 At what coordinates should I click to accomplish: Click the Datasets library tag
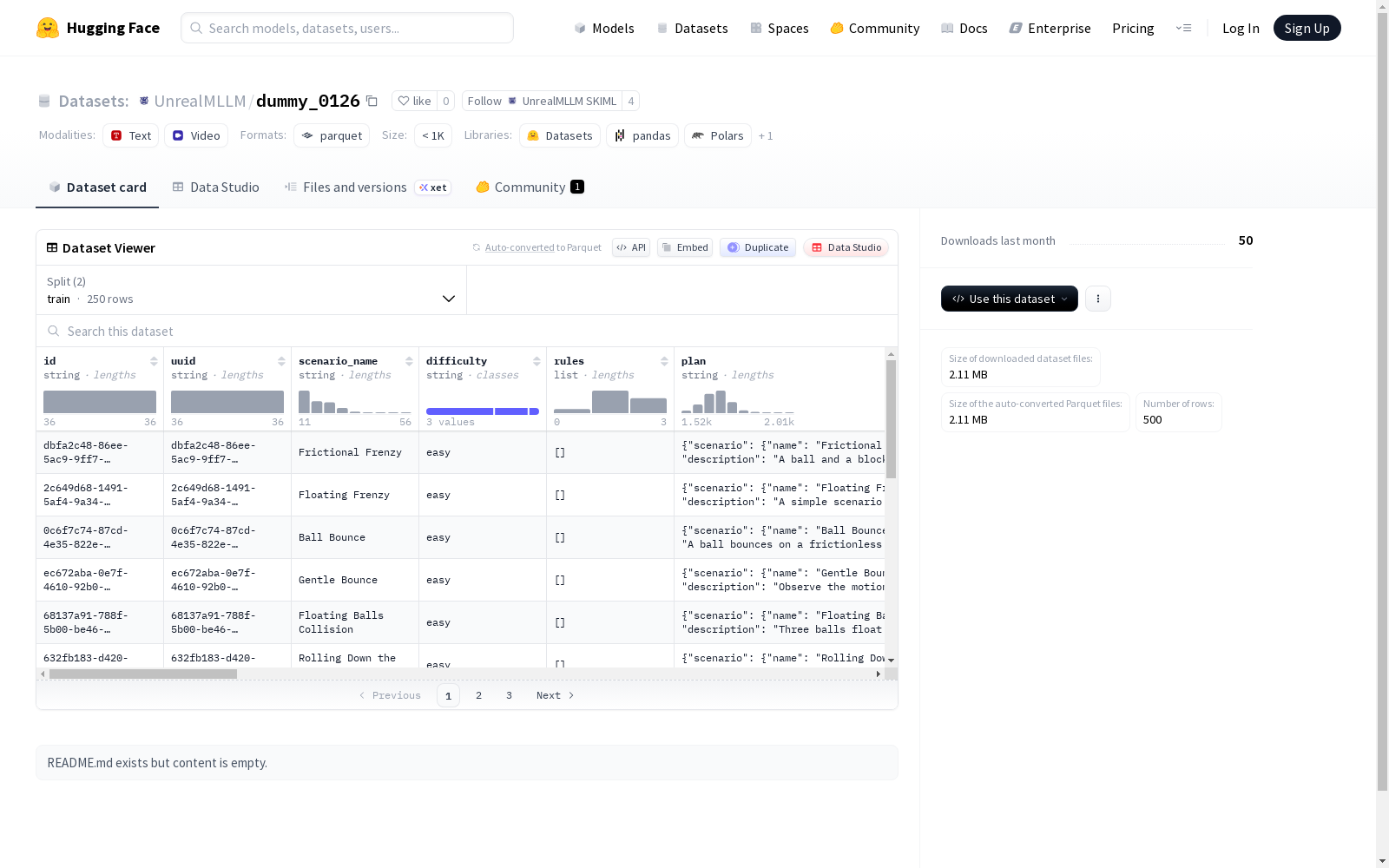tap(560, 135)
